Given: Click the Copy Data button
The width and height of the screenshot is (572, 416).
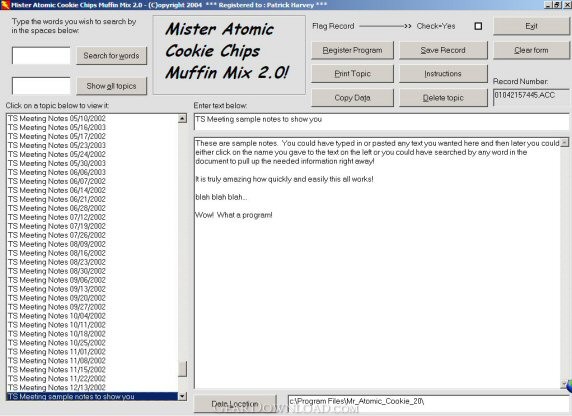Looking at the screenshot, I should coord(352,98).
